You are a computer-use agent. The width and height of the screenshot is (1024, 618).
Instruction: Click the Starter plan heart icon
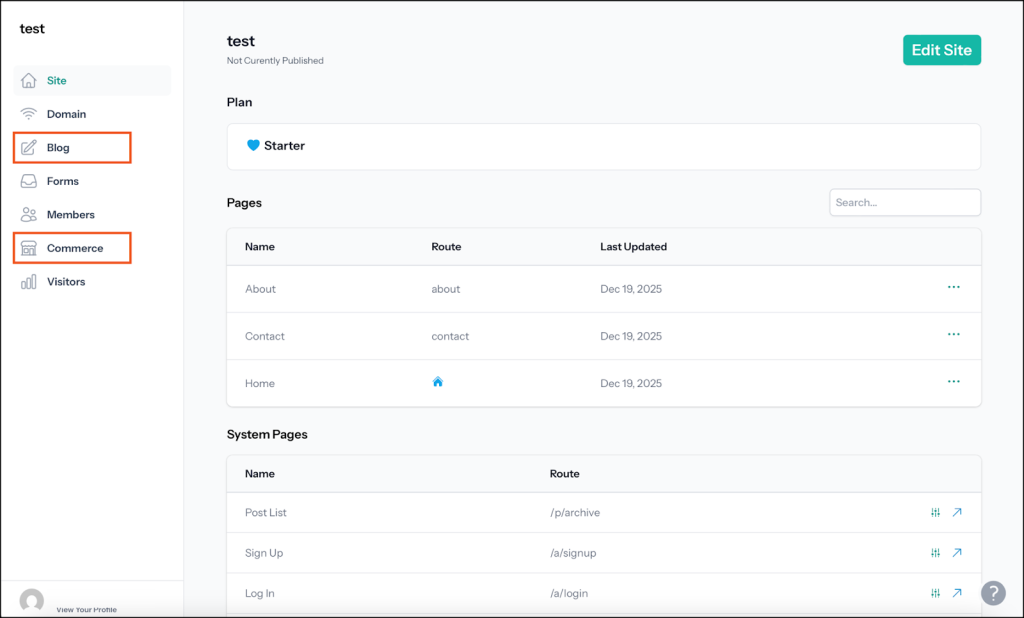pyautogui.click(x=253, y=146)
